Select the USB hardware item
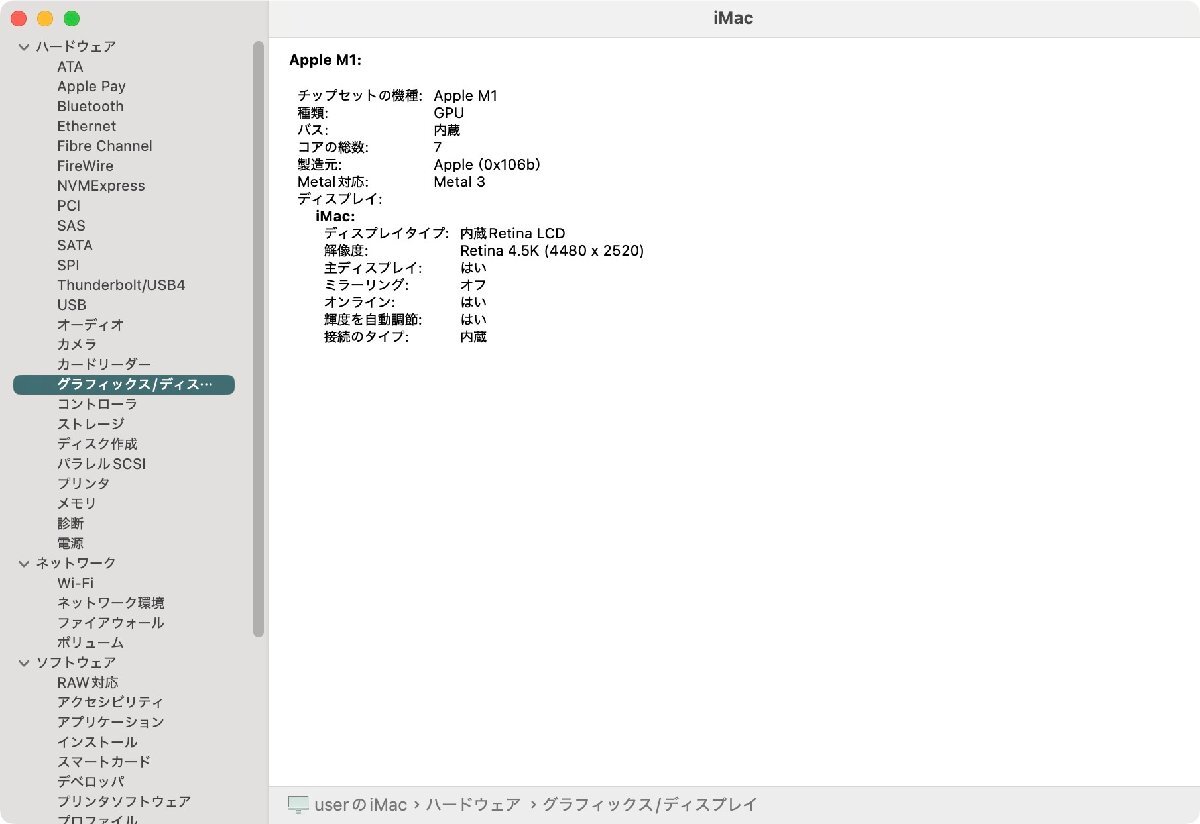Viewport: 1200px width, 824px height. click(72, 305)
